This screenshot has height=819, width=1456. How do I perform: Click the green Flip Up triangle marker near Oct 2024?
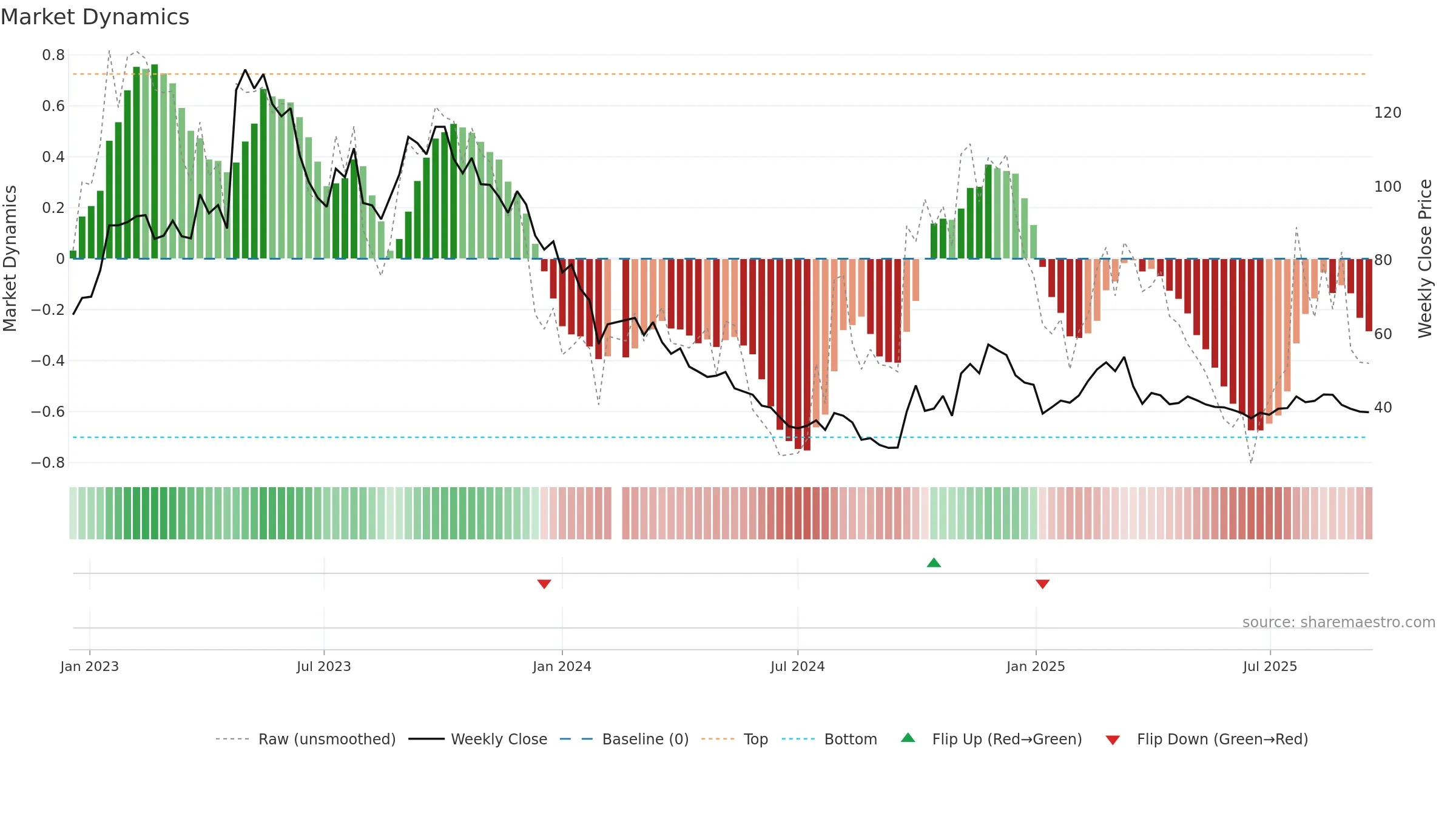point(934,563)
